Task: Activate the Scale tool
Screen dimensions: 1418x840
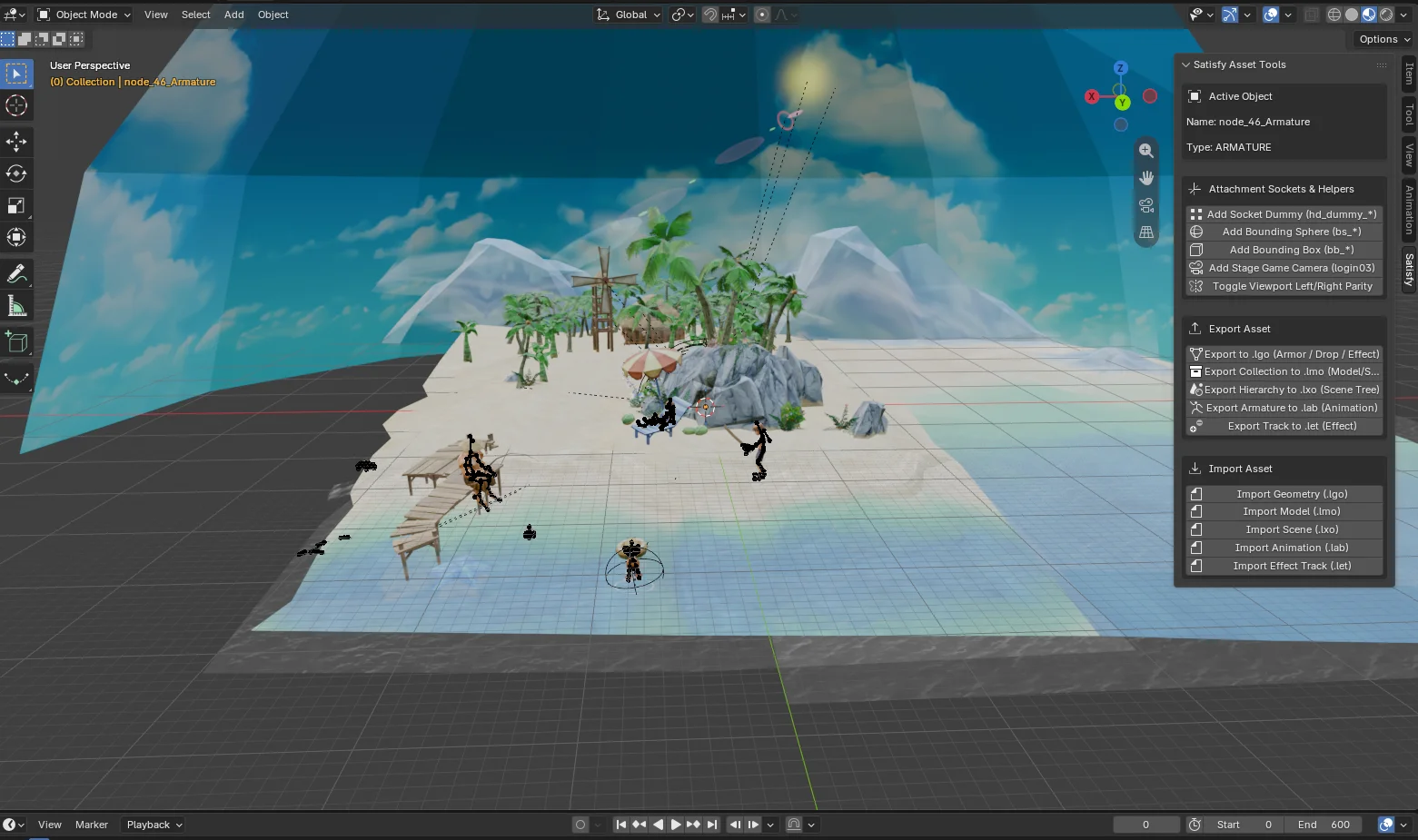Action: pyautogui.click(x=16, y=205)
